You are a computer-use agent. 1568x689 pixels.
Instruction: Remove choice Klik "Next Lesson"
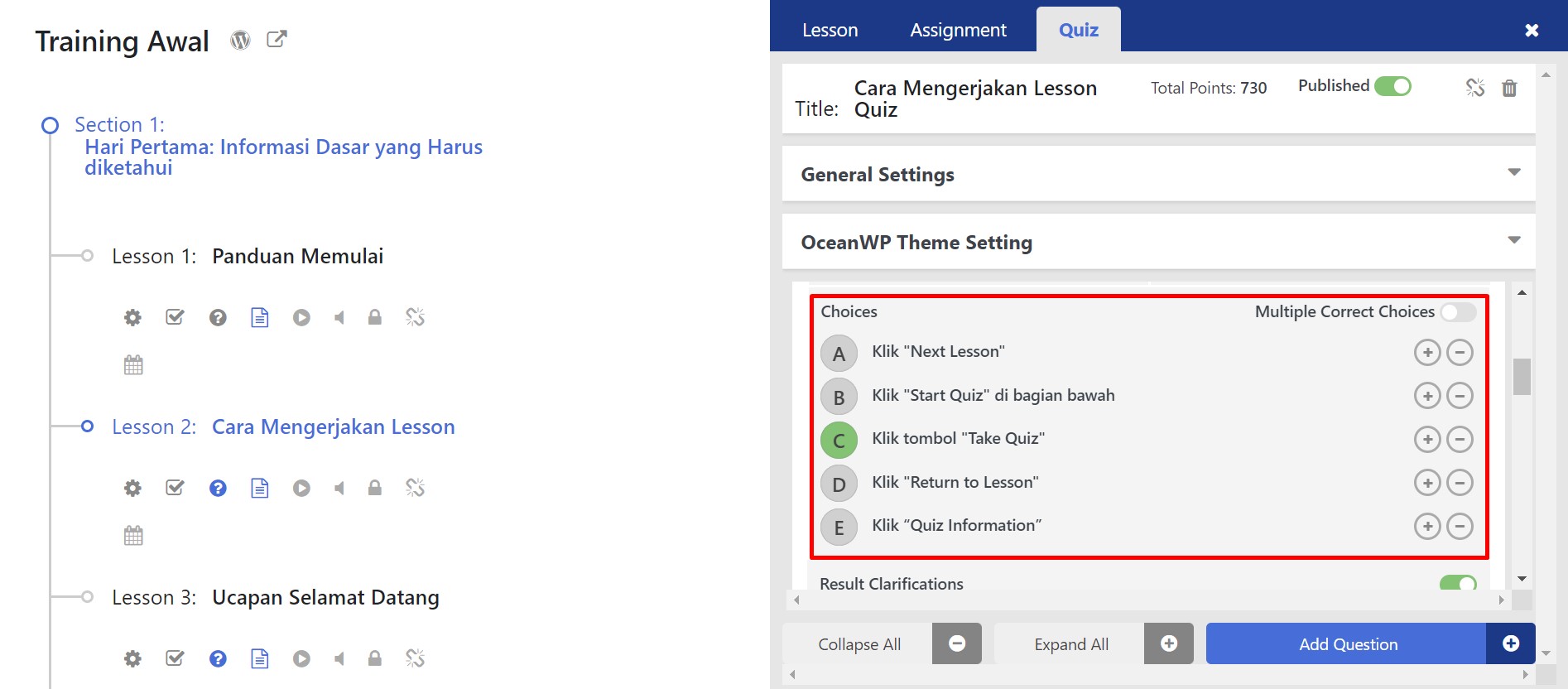[1460, 353]
